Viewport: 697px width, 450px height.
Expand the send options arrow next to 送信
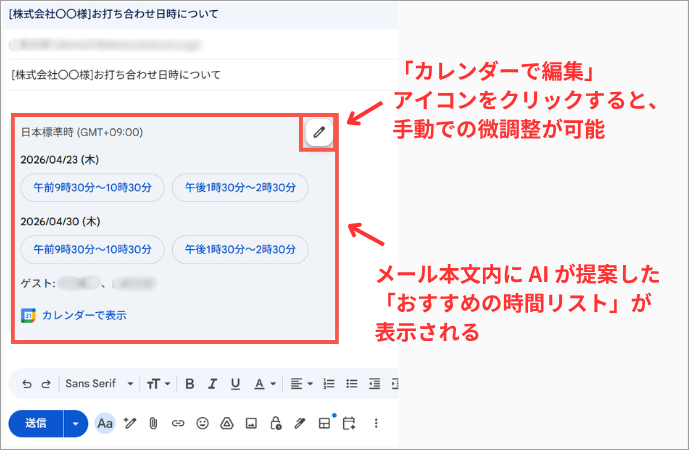[x=76, y=424]
